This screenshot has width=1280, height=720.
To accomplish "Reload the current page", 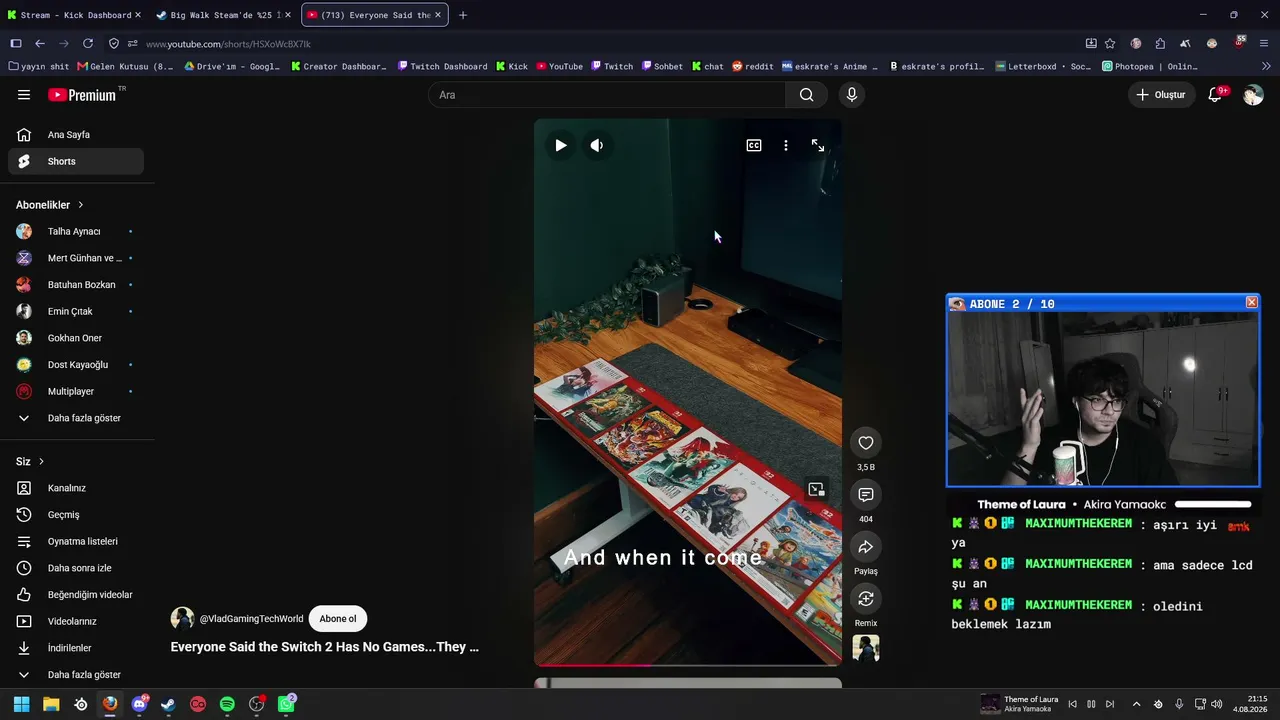I will (x=88, y=44).
